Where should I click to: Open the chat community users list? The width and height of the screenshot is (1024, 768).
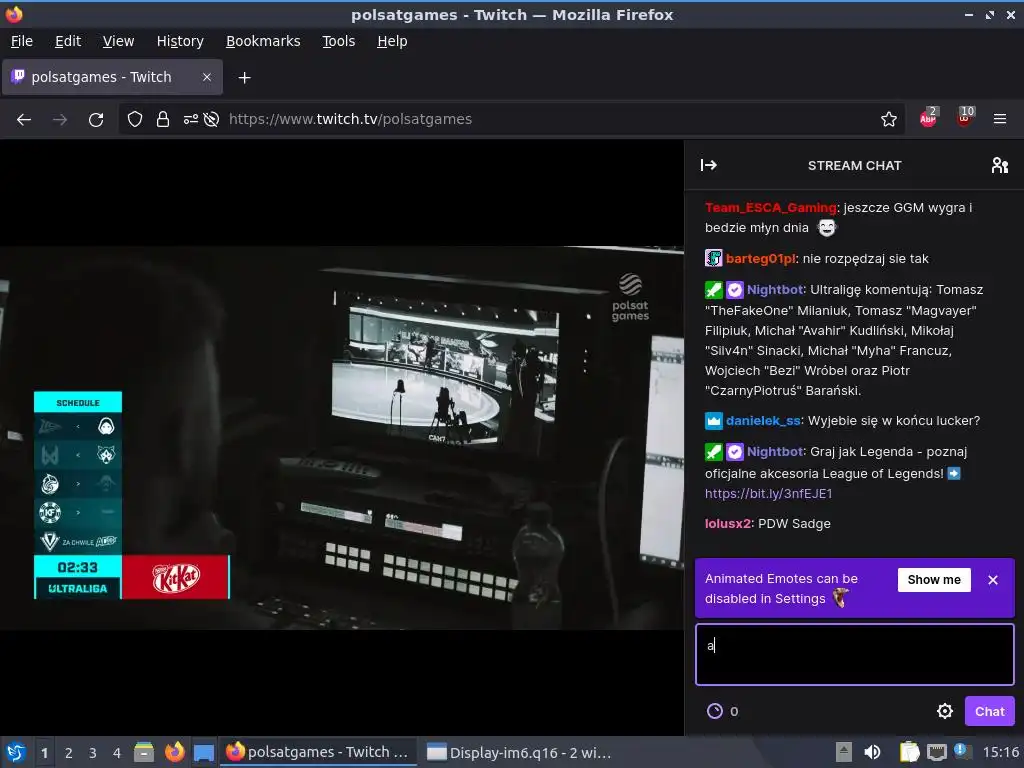coord(999,165)
